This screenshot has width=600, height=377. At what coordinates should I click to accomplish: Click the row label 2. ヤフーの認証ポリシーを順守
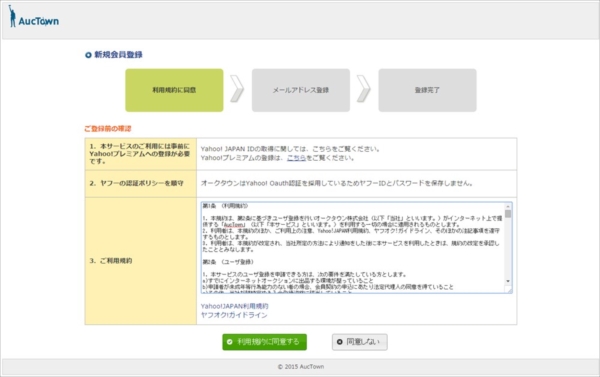coord(136,183)
